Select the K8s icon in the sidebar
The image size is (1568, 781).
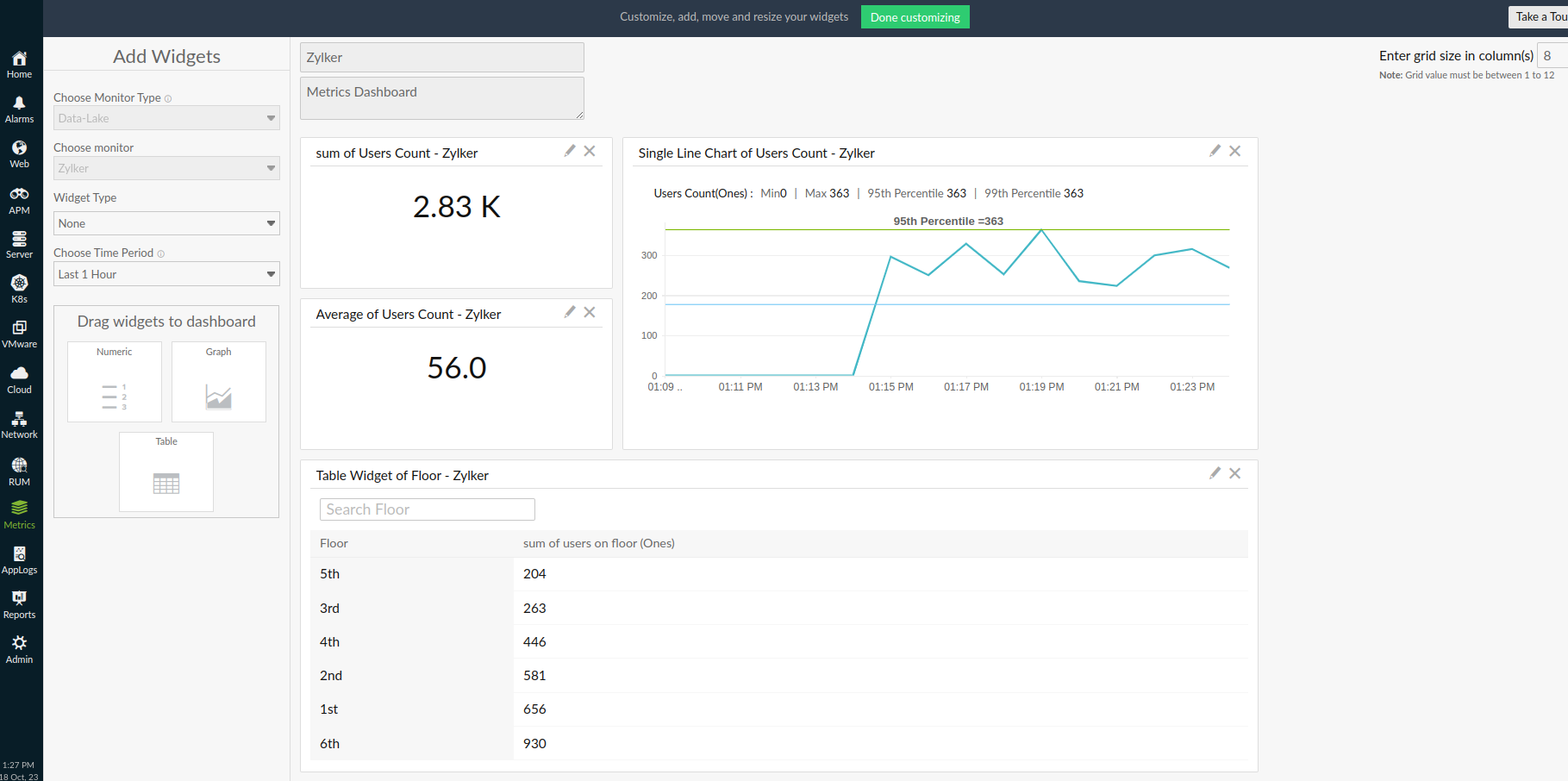[19, 289]
